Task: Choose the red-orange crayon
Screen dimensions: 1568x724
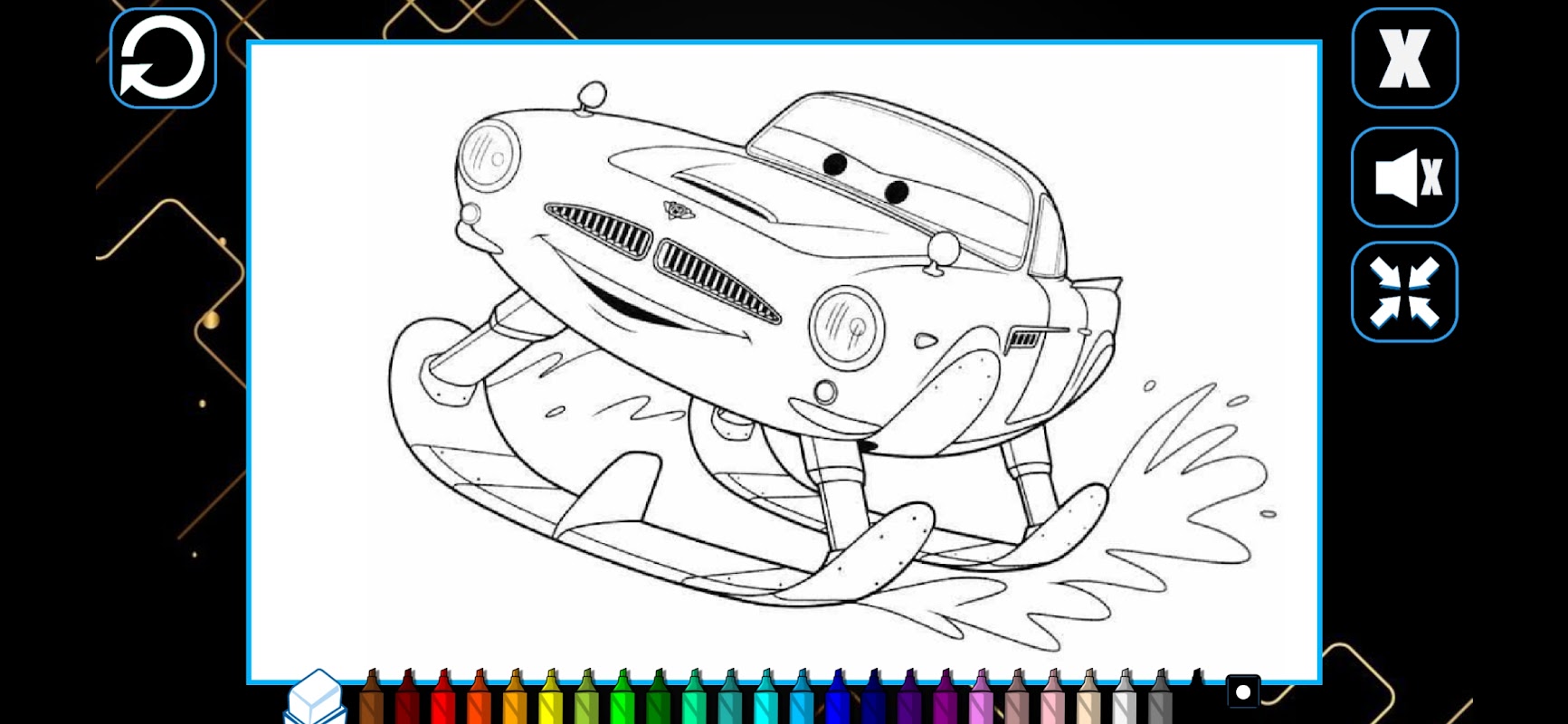Action: click(x=479, y=698)
